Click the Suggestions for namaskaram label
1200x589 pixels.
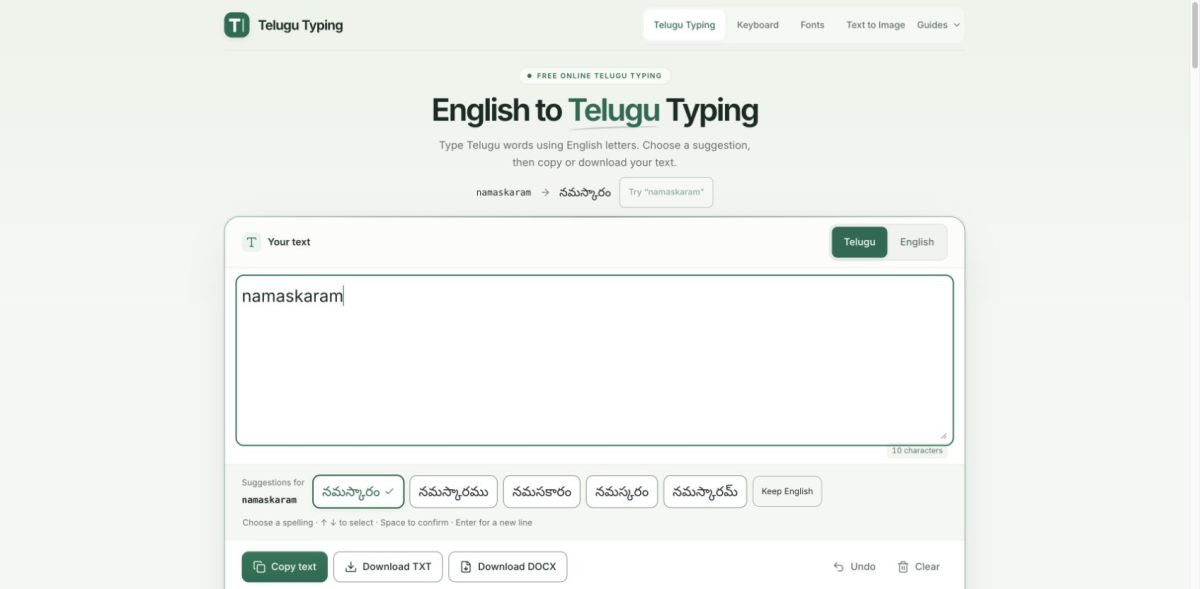click(273, 491)
